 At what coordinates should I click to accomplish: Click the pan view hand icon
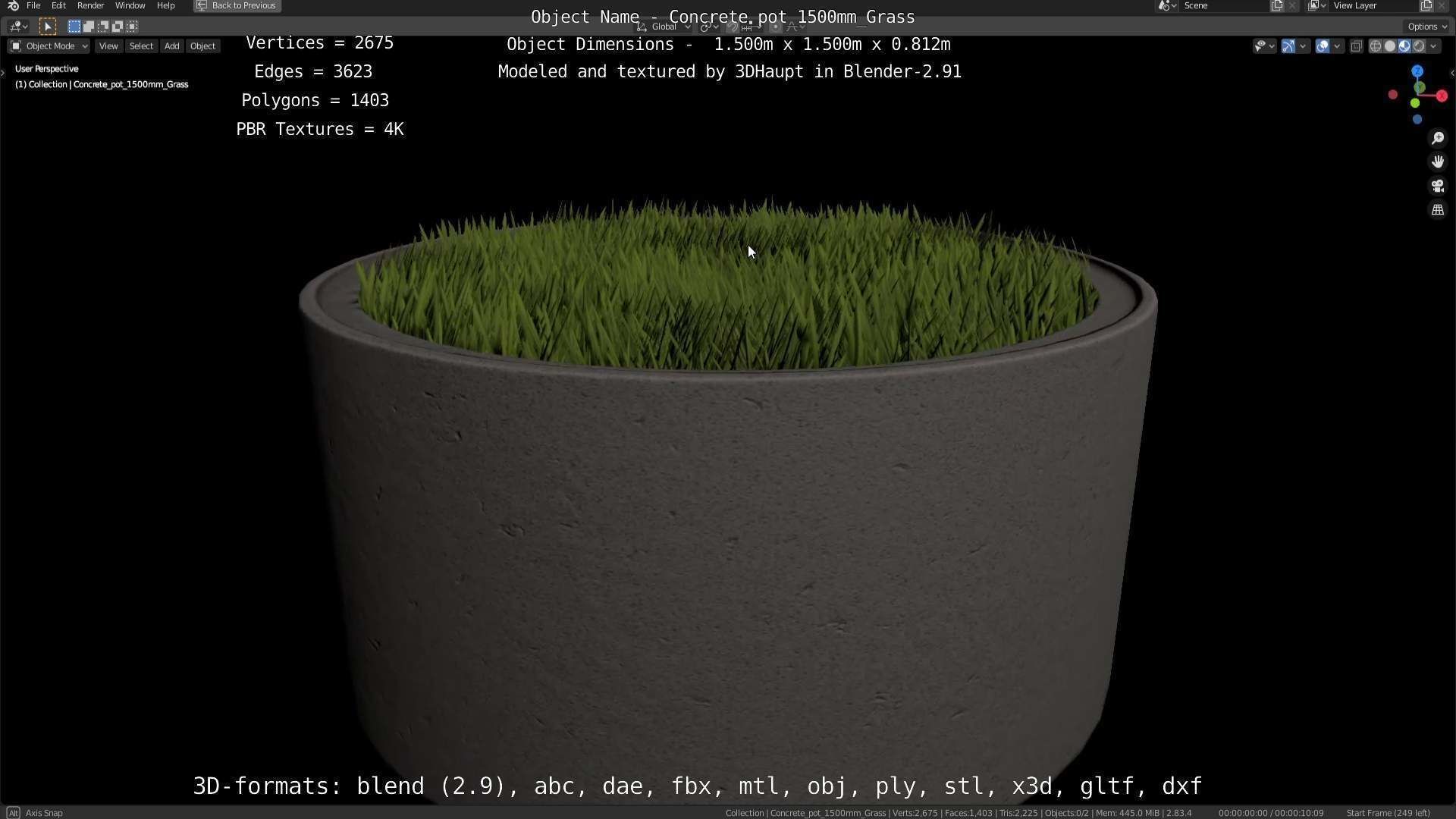1438,162
